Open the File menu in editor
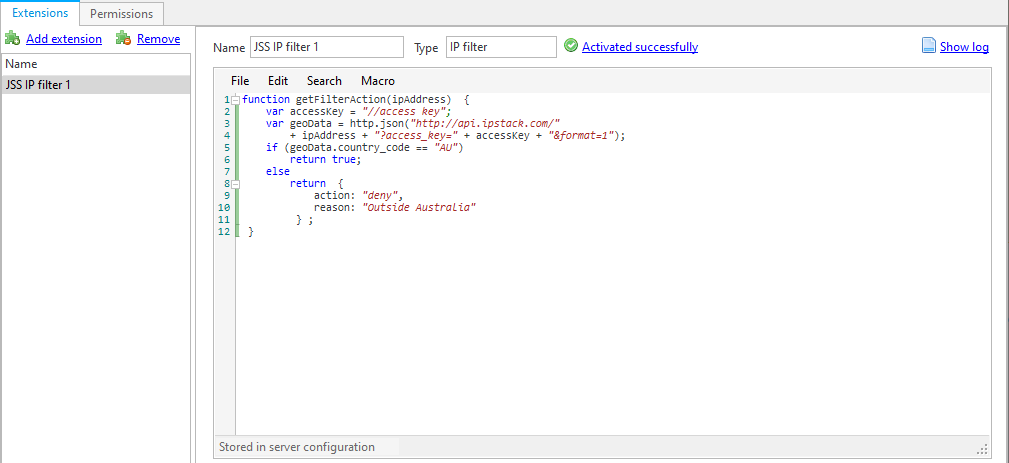The height and width of the screenshot is (463, 1009). [x=240, y=81]
